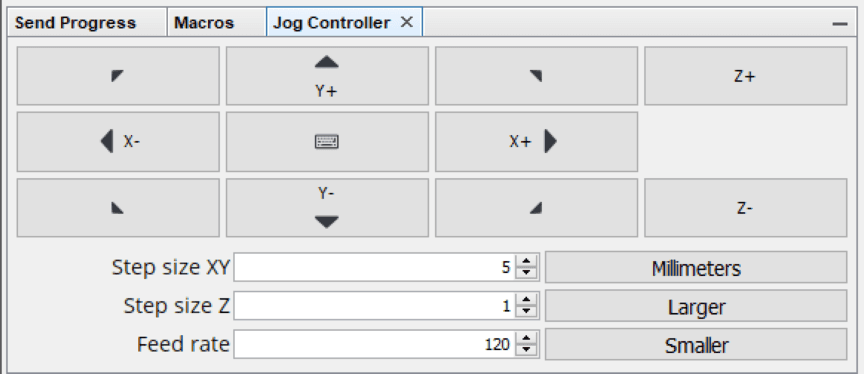Jog X- with the left arrow
Image resolution: width=864 pixels, height=374 pixels.
[118, 142]
